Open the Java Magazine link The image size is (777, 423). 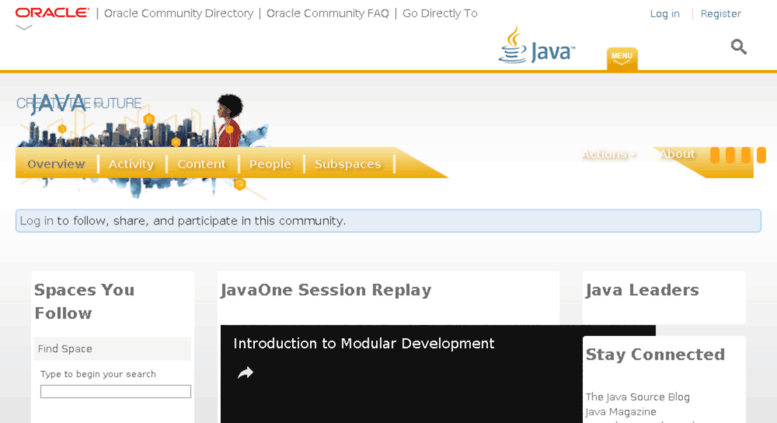pyautogui.click(x=620, y=412)
